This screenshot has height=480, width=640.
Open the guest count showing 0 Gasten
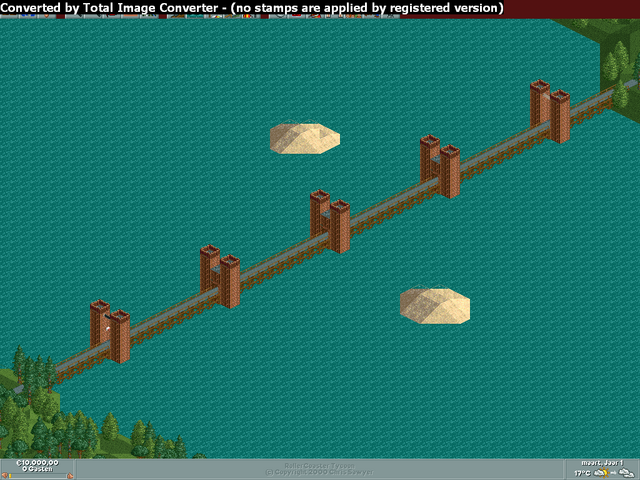(x=37, y=469)
